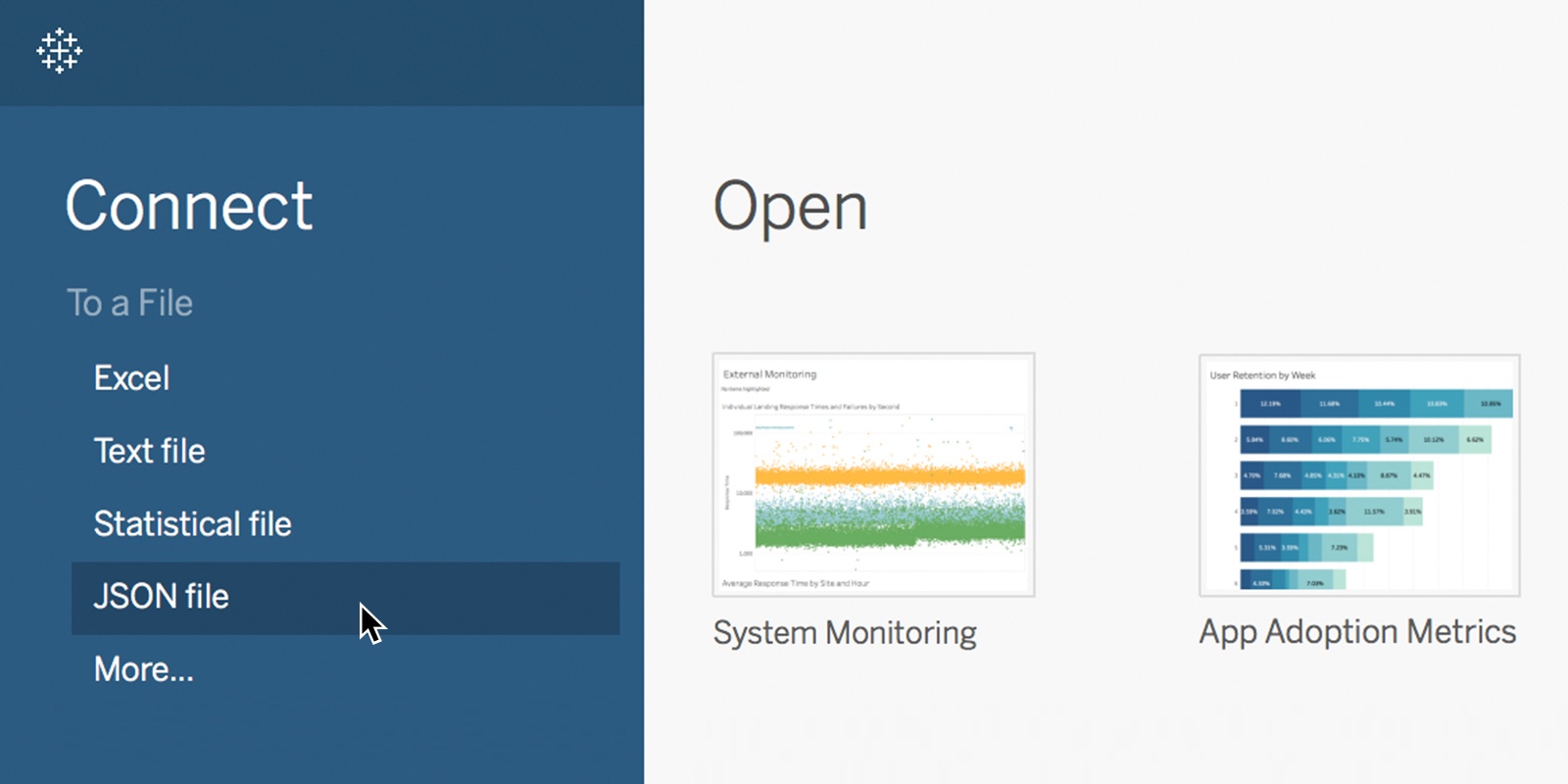This screenshot has width=1568, height=784.
Task: Select Statistical file connection option
Action: 192,523
